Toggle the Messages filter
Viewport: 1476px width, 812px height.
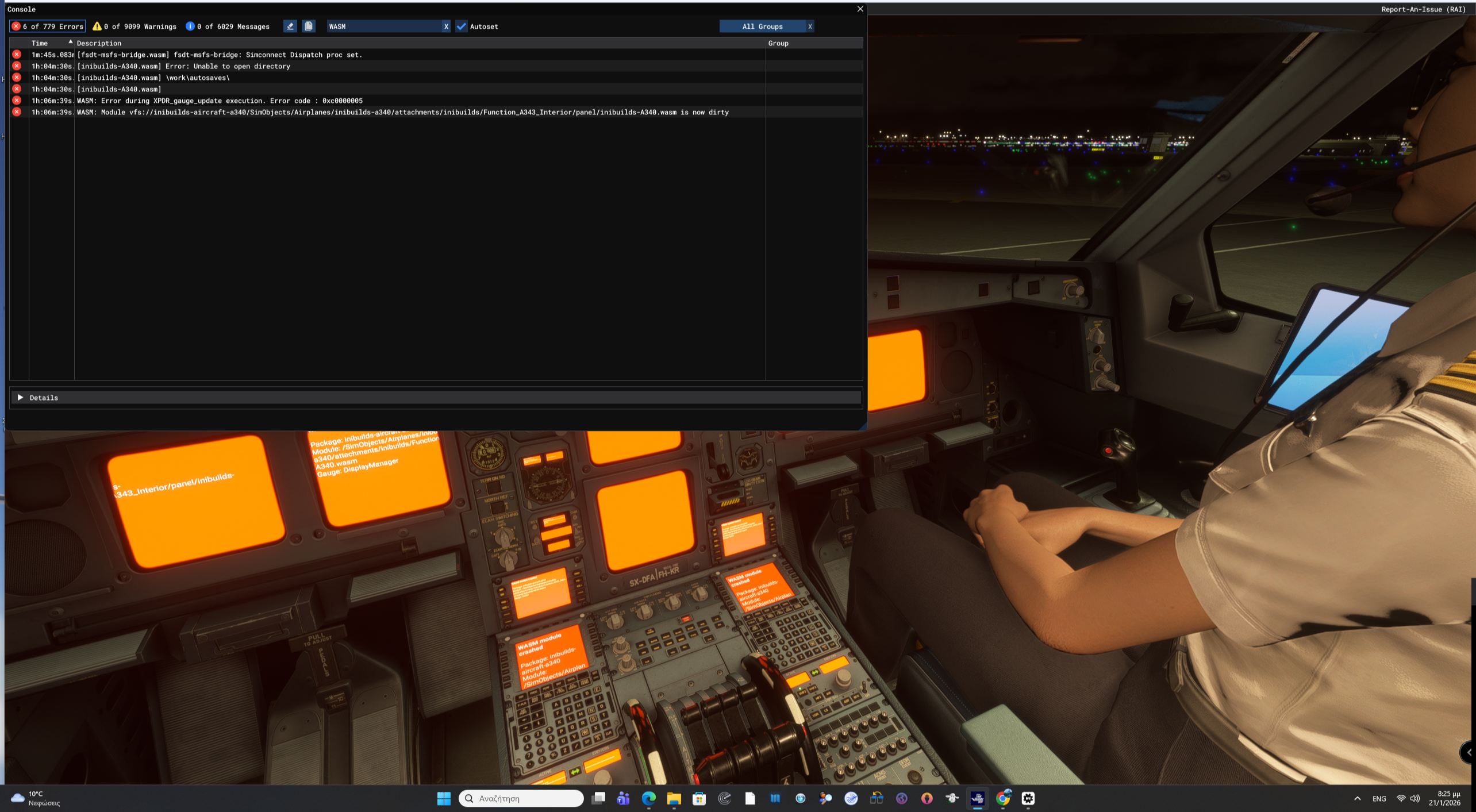pos(228,26)
